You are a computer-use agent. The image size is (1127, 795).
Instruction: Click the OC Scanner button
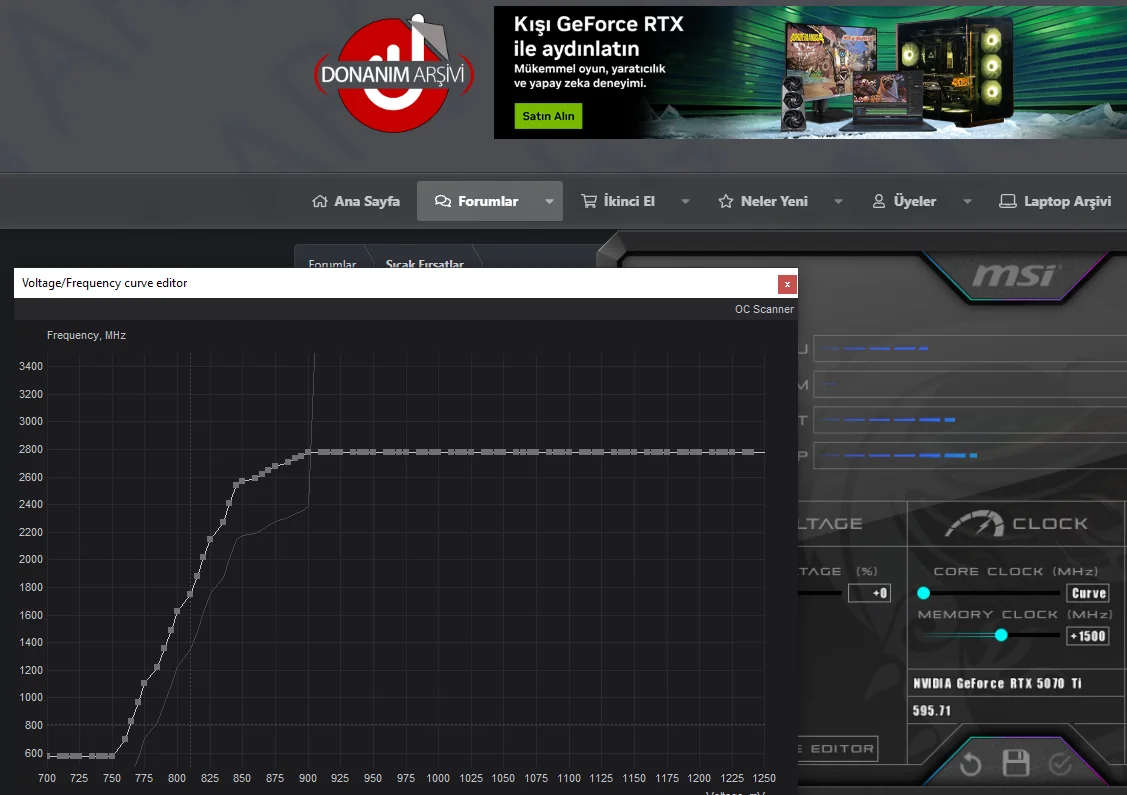(x=764, y=309)
